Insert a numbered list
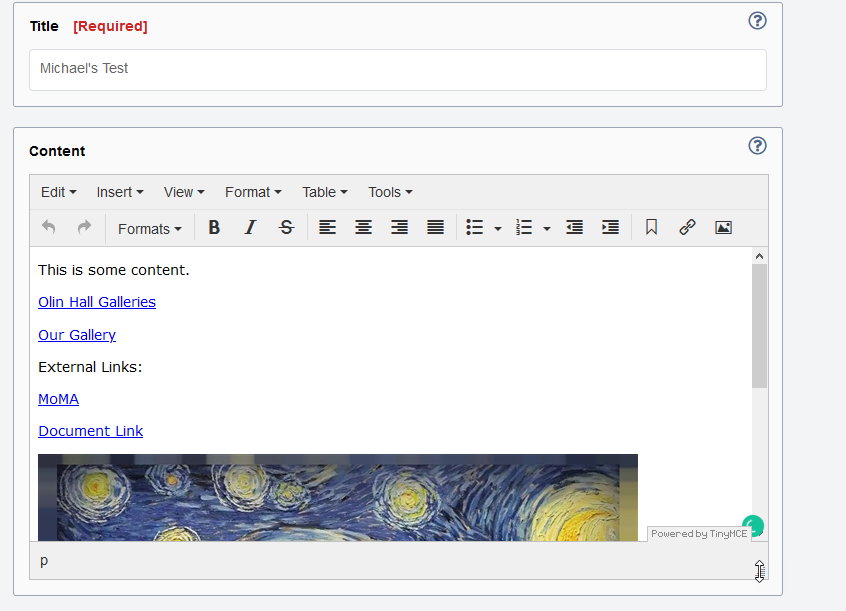Viewport: 846px width, 611px height. tap(524, 227)
